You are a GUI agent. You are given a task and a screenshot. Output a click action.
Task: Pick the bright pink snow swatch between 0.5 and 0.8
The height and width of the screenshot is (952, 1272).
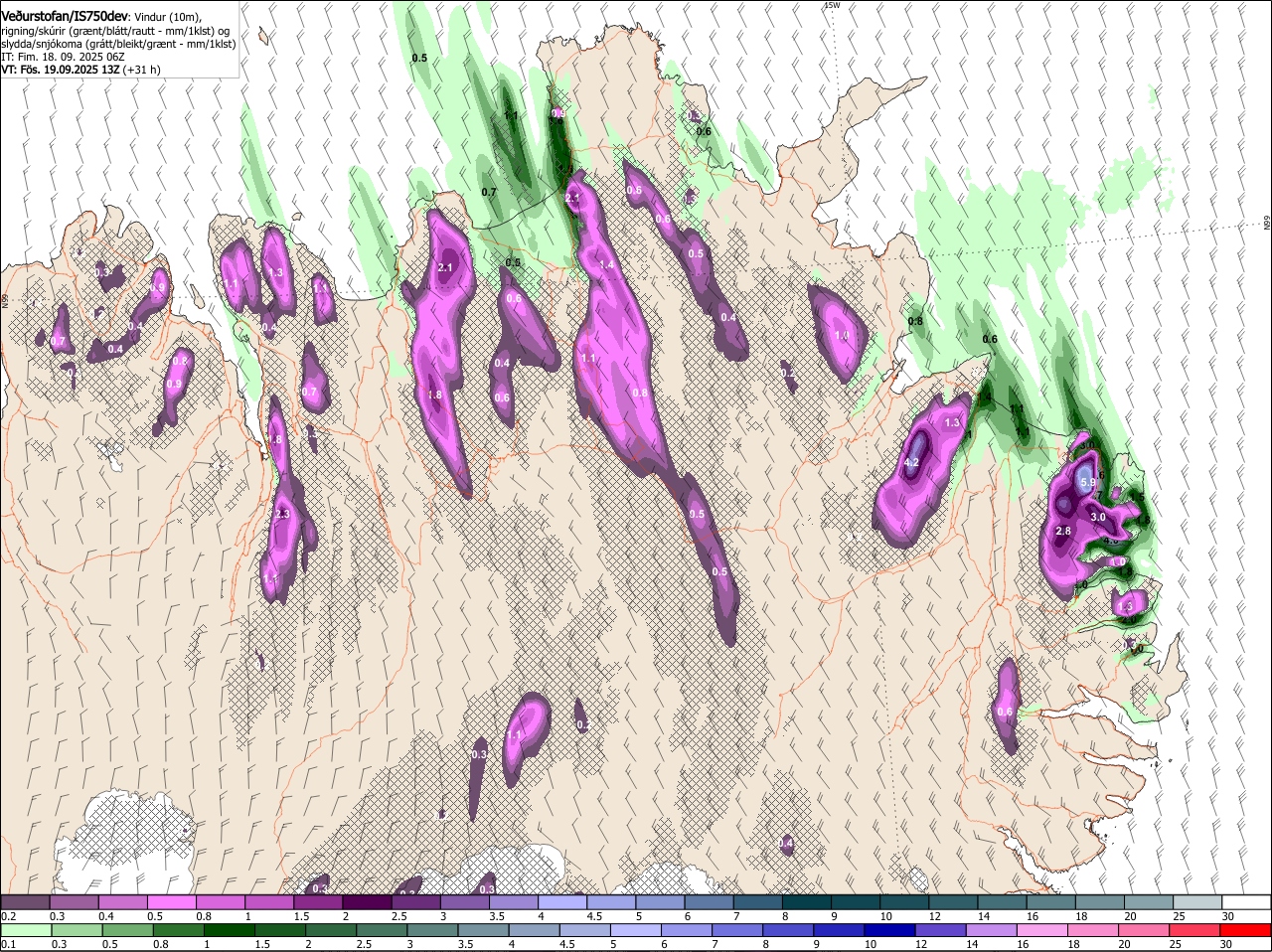click(171, 901)
